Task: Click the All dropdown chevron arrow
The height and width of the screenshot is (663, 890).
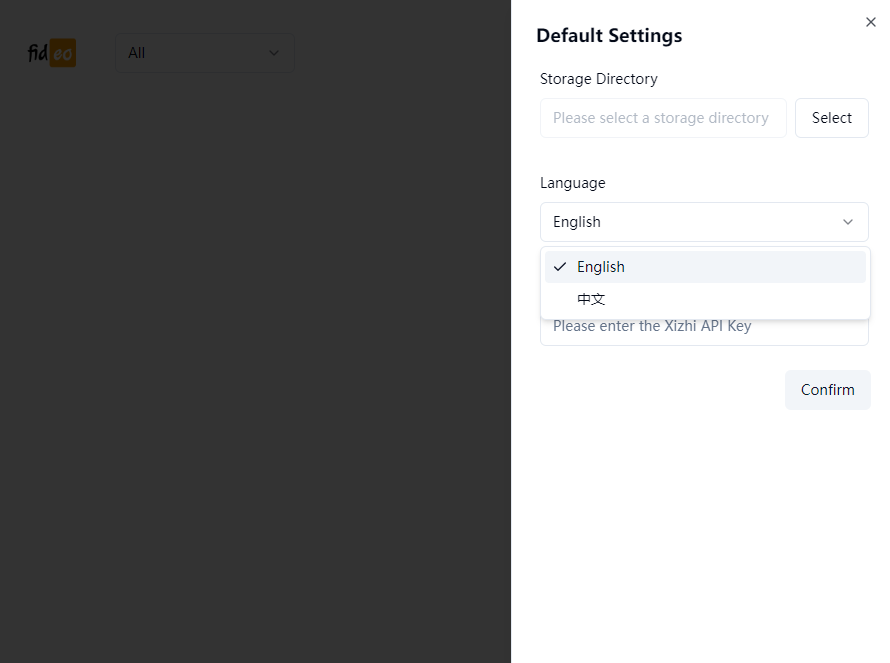Action: click(x=274, y=53)
